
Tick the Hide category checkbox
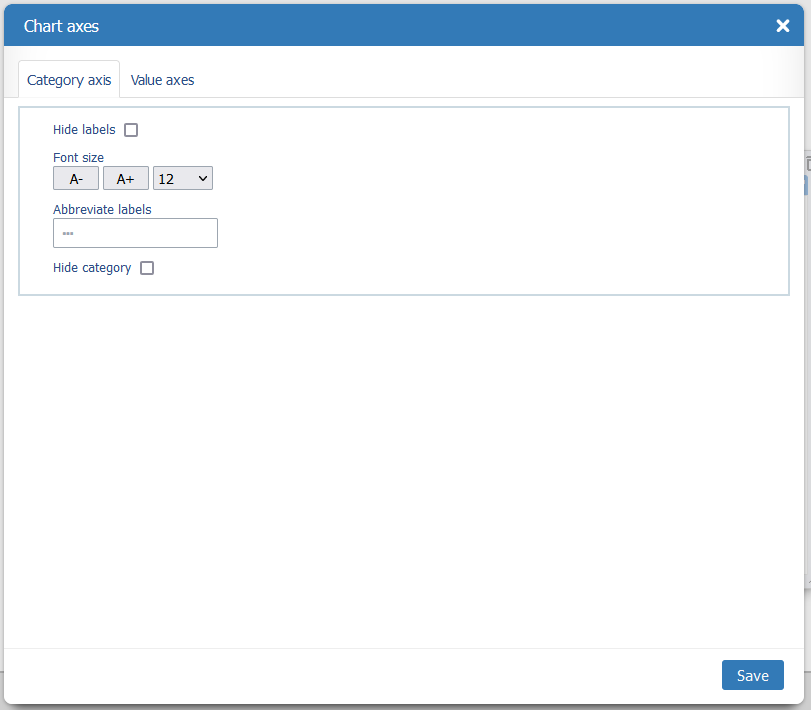[x=147, y=268]
